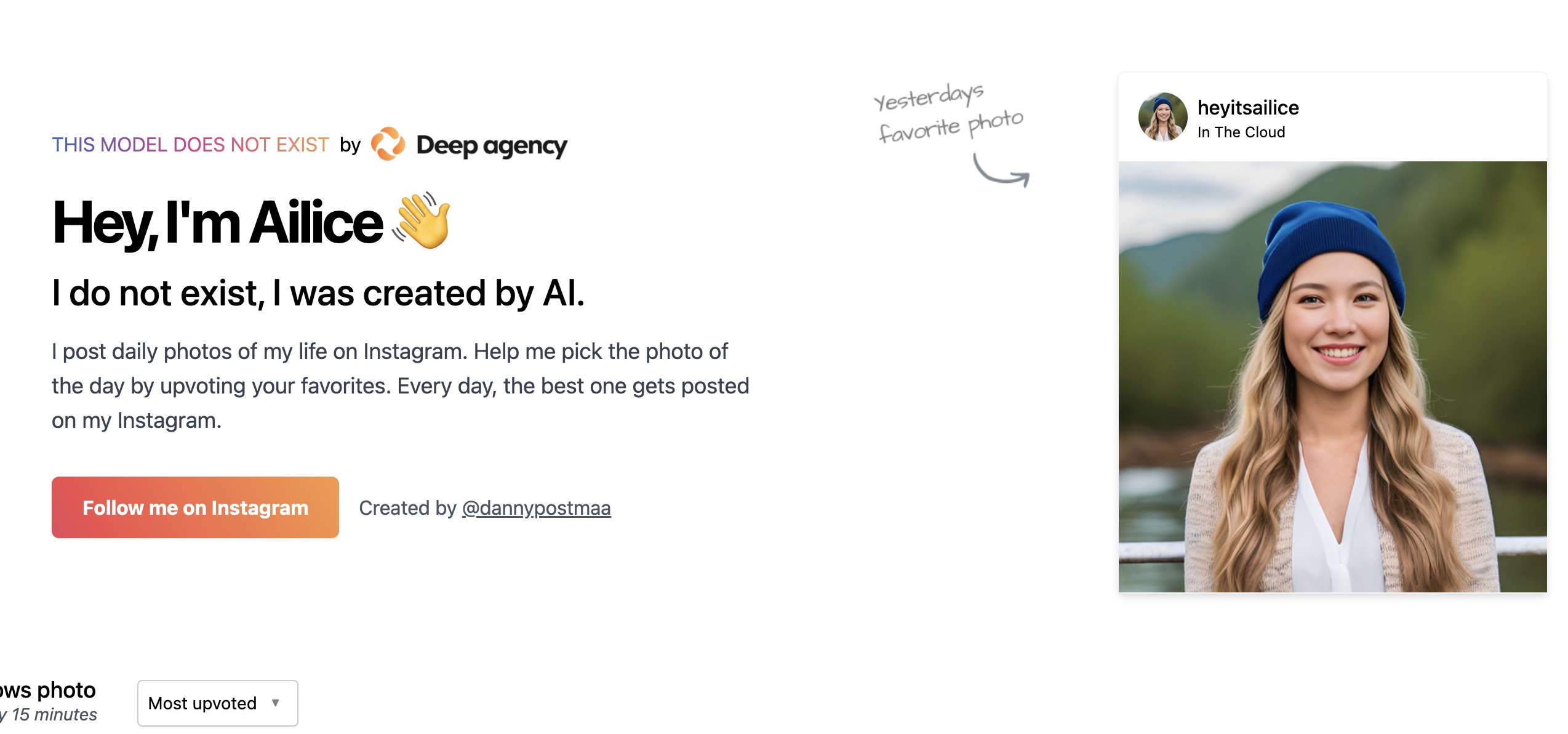Image resolution: width=1568 pixels, height=734 pixels.
Task: Click the Hey, I'm Ailice heading
Action: [x=218, y=222]
